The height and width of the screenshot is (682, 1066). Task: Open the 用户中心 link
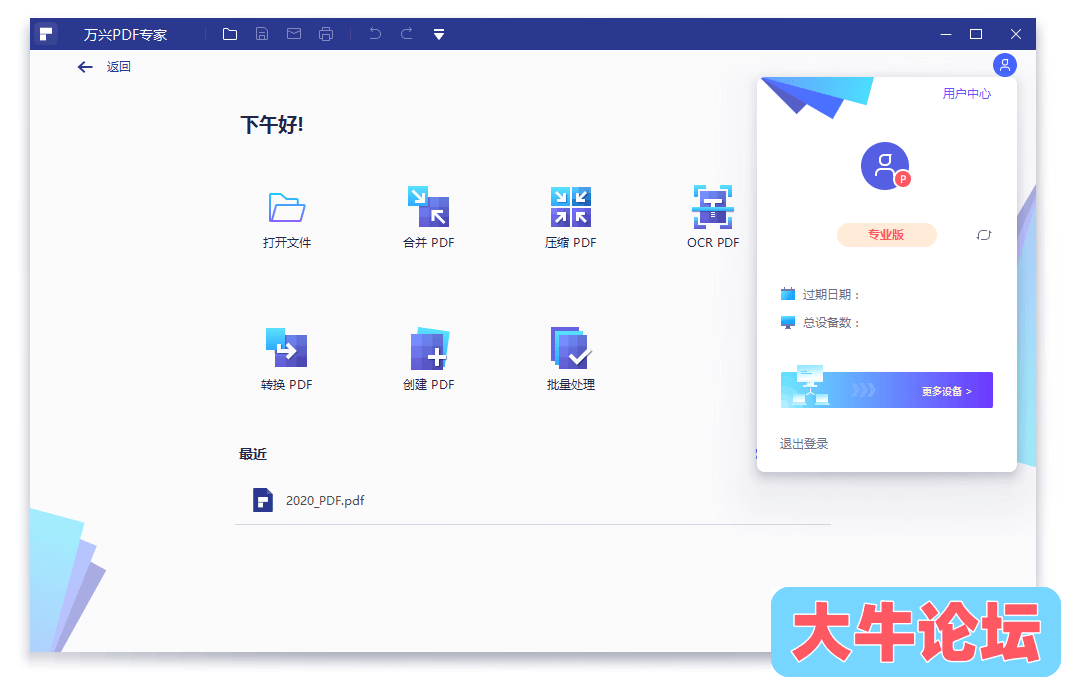click(x=966, y=94)
